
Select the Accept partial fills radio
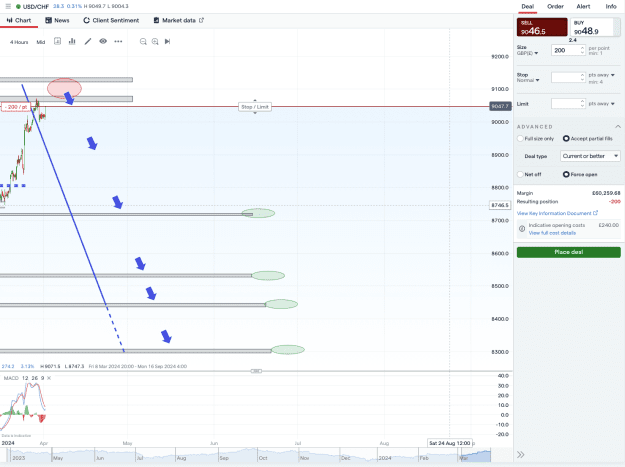pyautogui.click(x=566, y=139)
